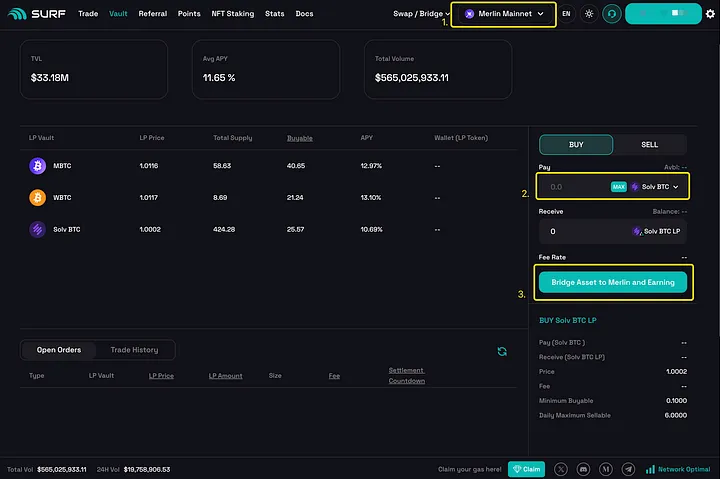The image size is (720, 479).
Task: Click Bridge Asset to Merlin and Earning
Action: coord(613,282)
